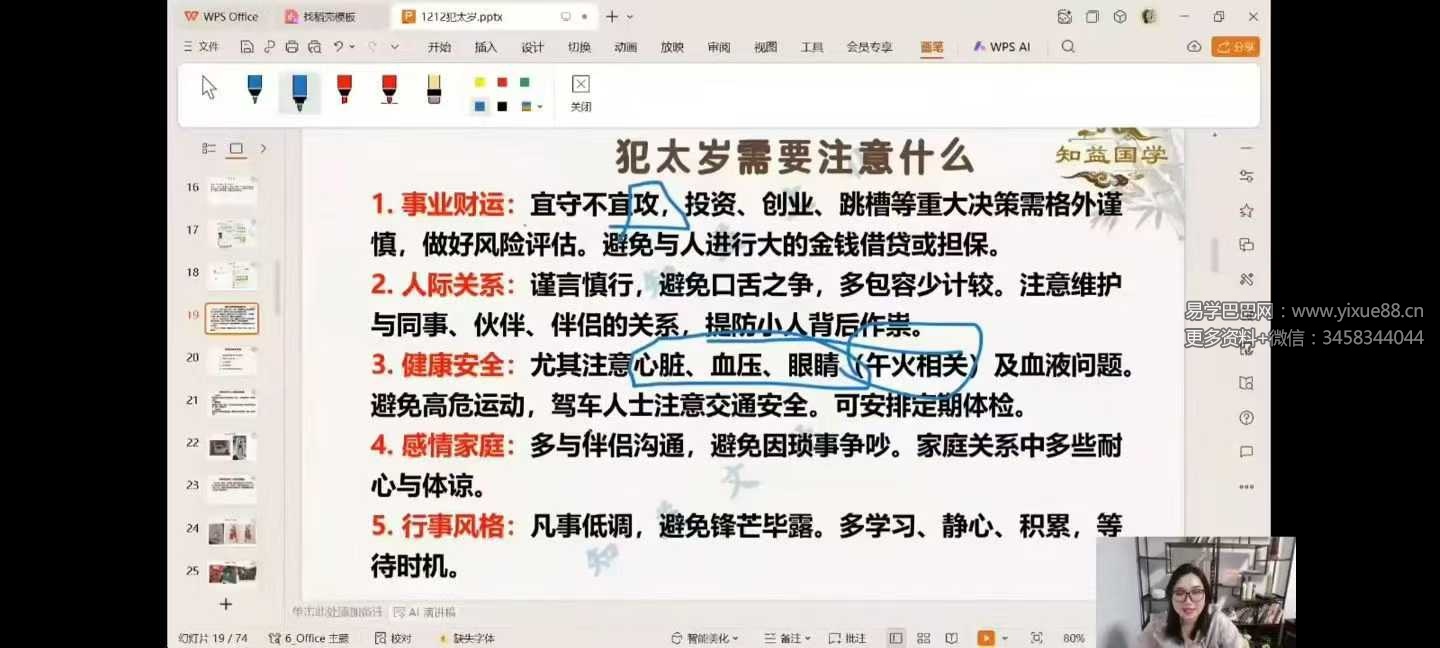Open the 放映 ribbon tab

[672, 46]
